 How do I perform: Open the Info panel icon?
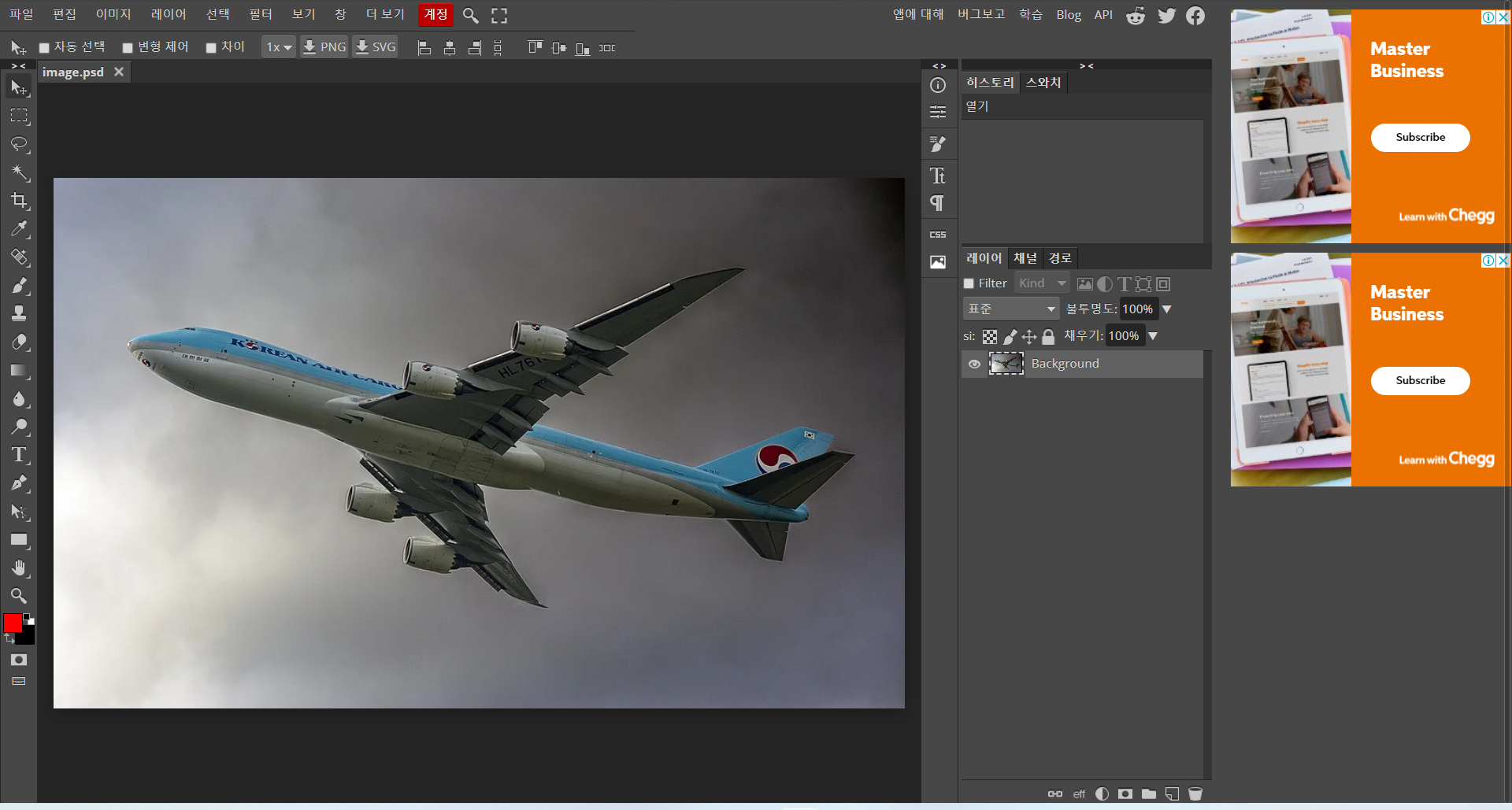click(938, 85)
